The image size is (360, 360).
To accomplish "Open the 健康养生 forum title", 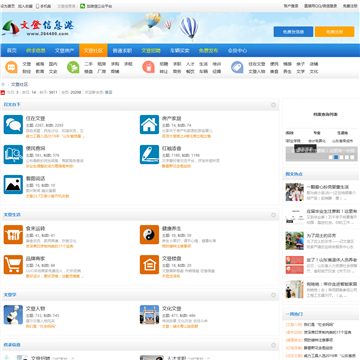I will point(172,228).
